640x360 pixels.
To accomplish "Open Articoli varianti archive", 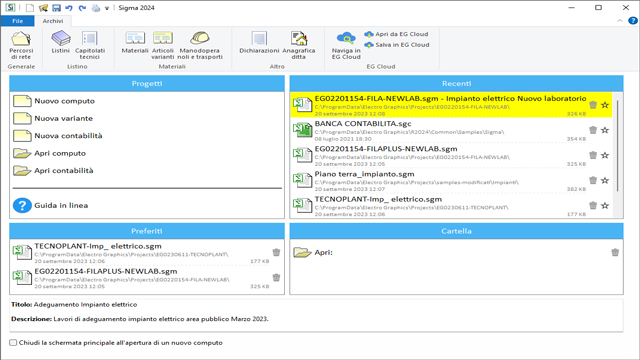I will pyautogui.click(x=162, y=45).
